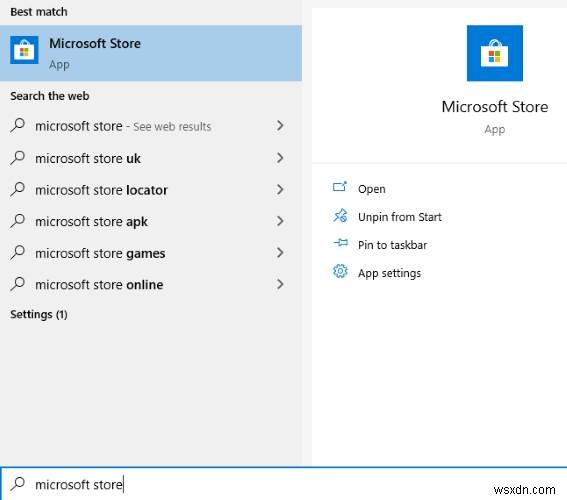567x500 pixels.
Task: Click magnifier icon beside "See web results" row
Action: pos(17,125)
